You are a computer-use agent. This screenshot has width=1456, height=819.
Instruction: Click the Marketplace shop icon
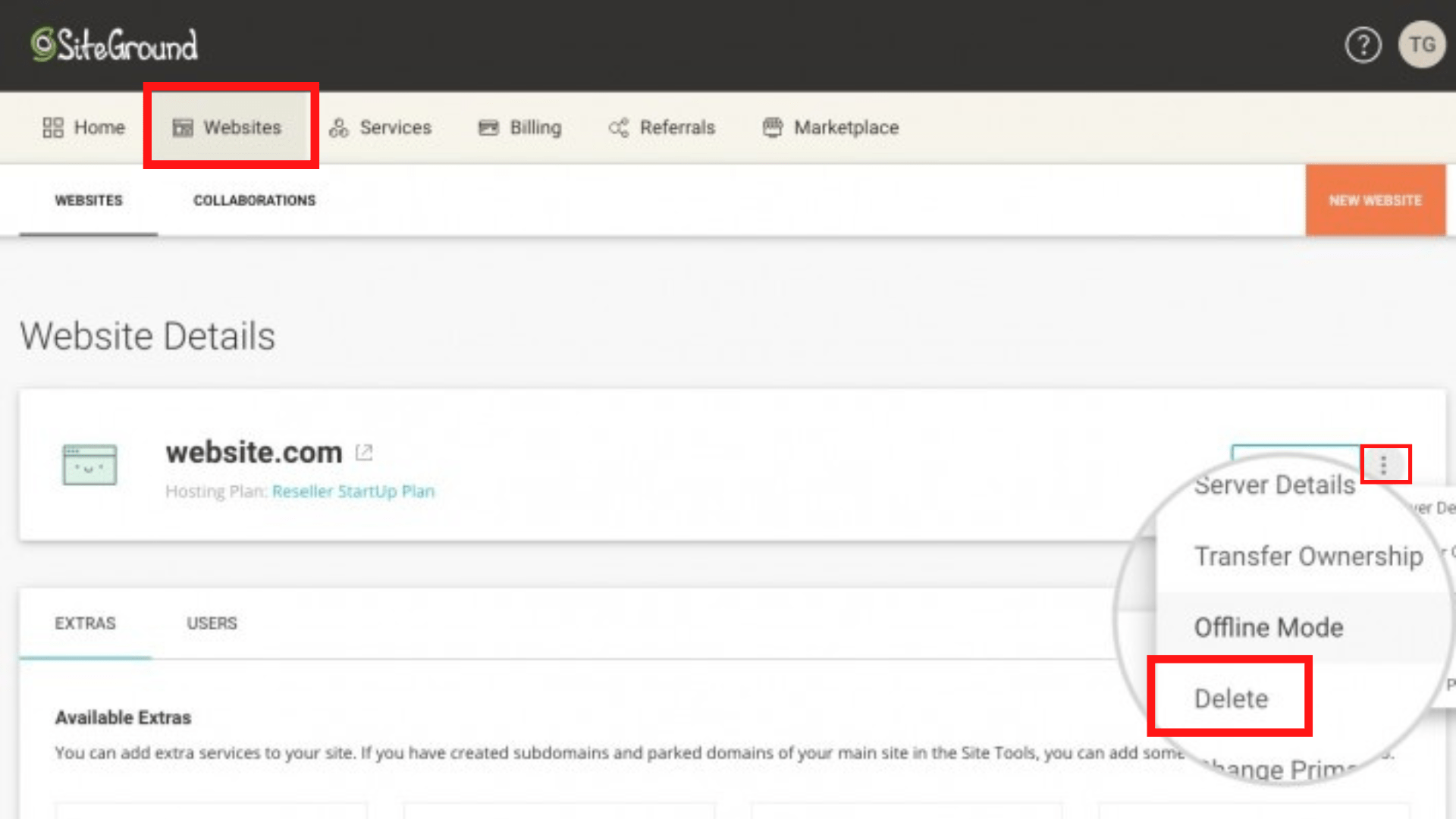[x=772, y=127]
